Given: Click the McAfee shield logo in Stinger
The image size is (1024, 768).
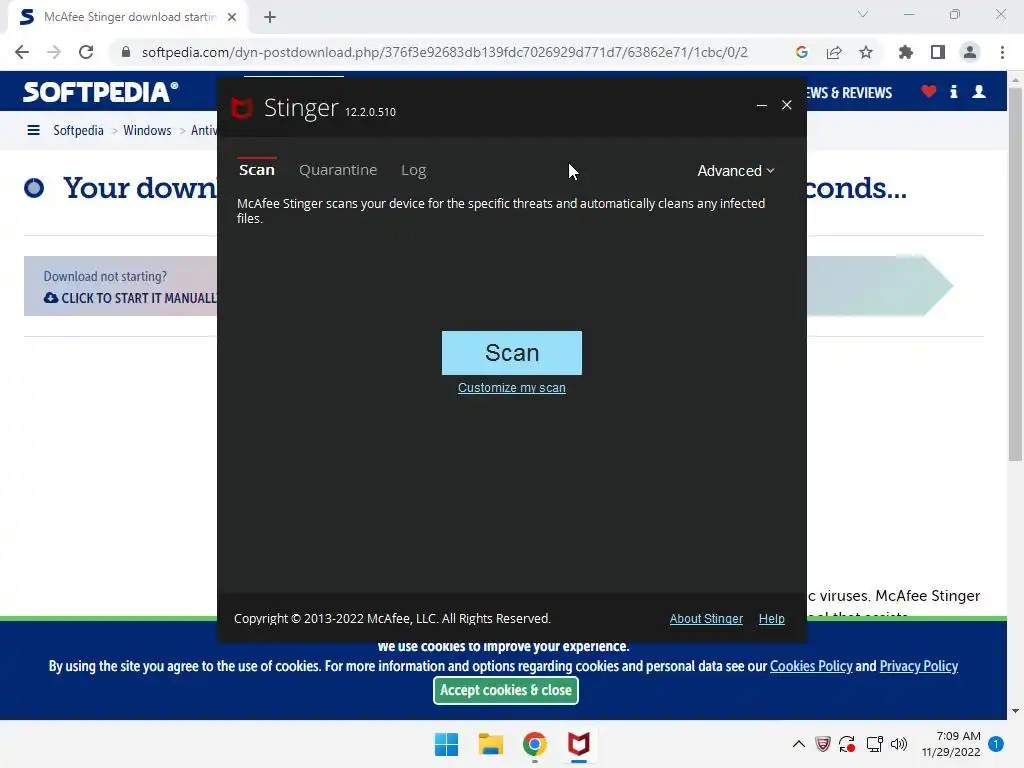Looking at the screenshot, I should pos(242,108).
